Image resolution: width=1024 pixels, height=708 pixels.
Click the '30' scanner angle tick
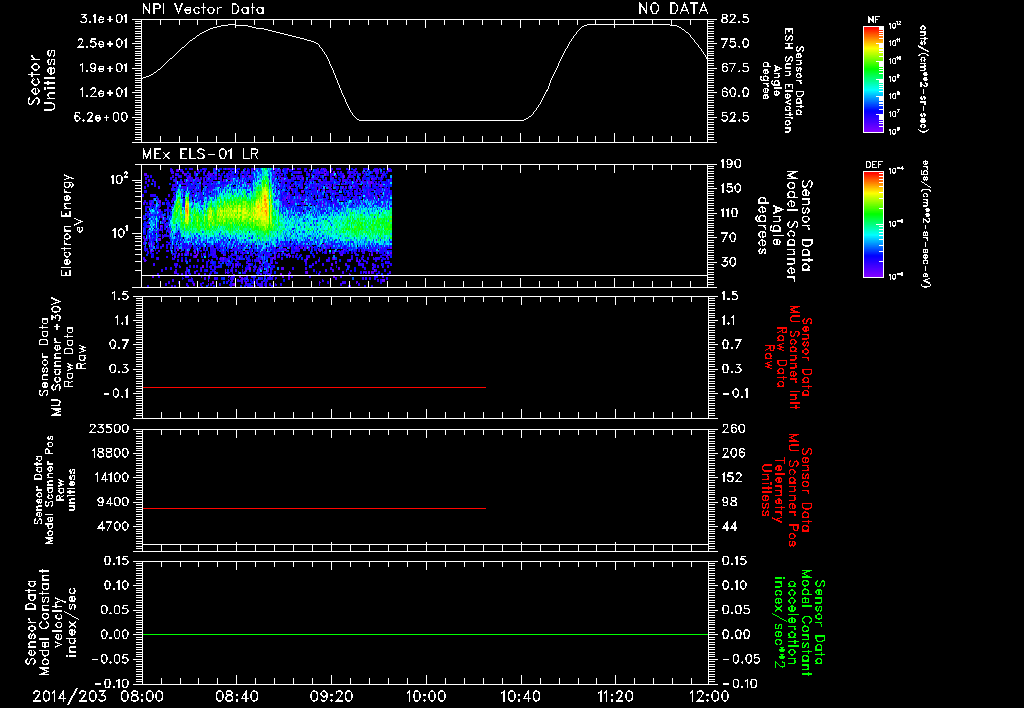(x=729, y=263)
